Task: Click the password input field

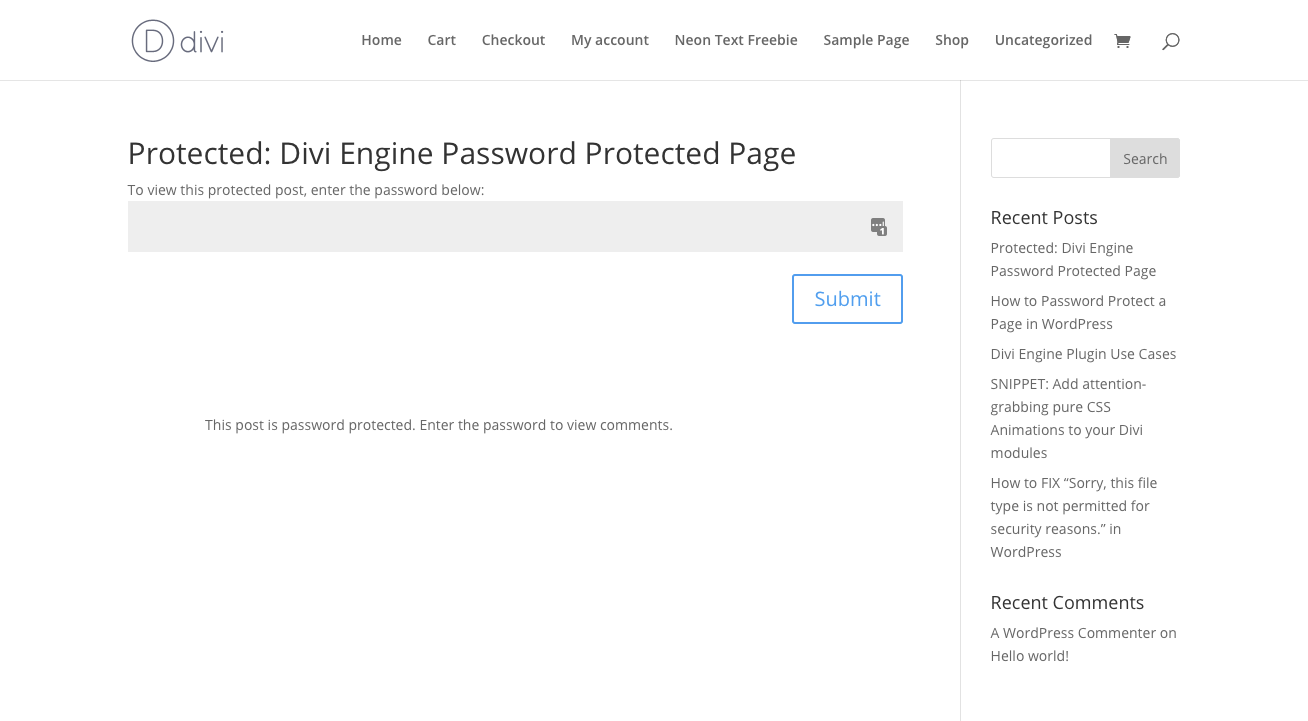Action: pyautogui.click(x=515, y=227)
